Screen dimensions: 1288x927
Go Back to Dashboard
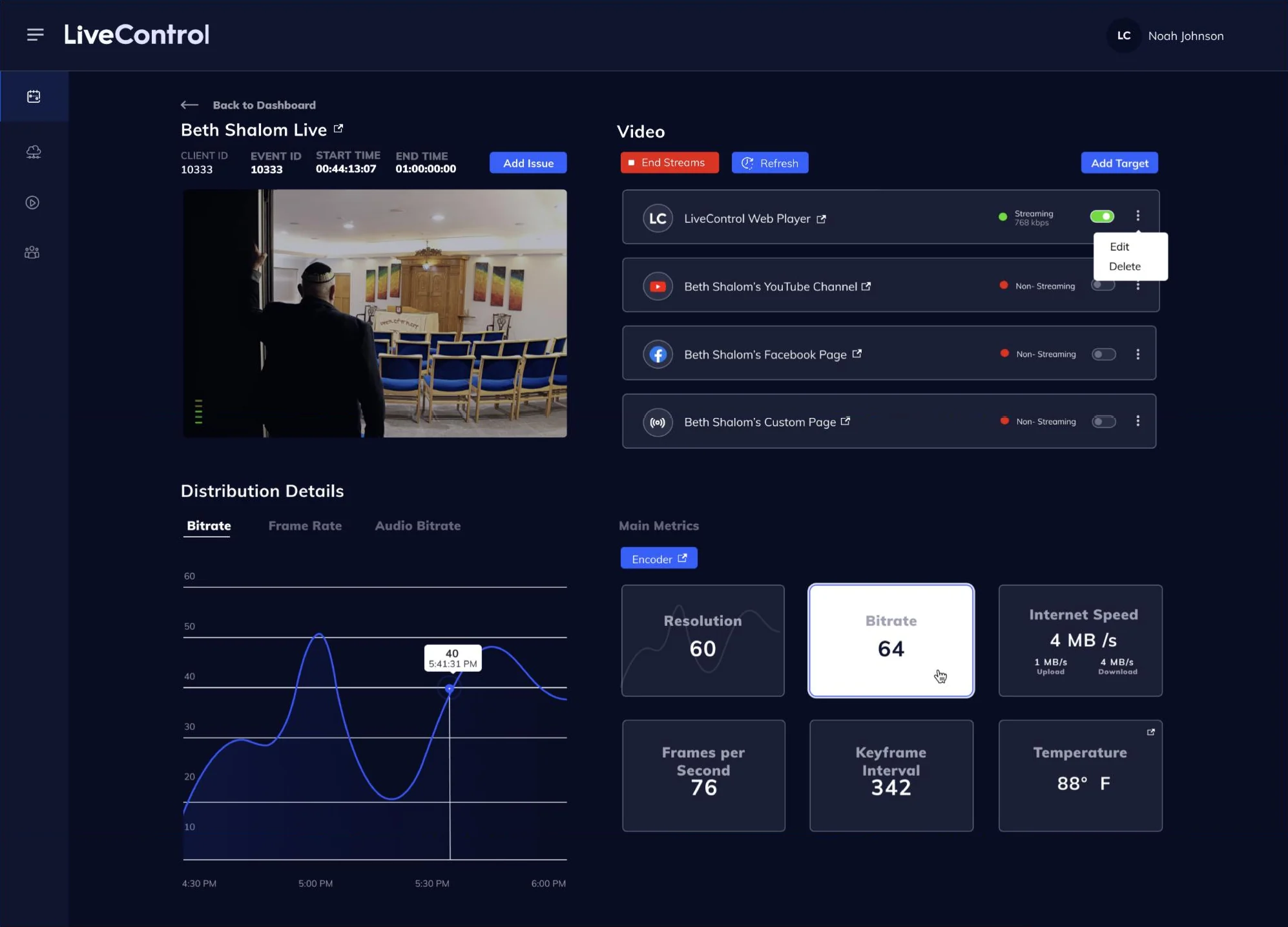(264, 105)
